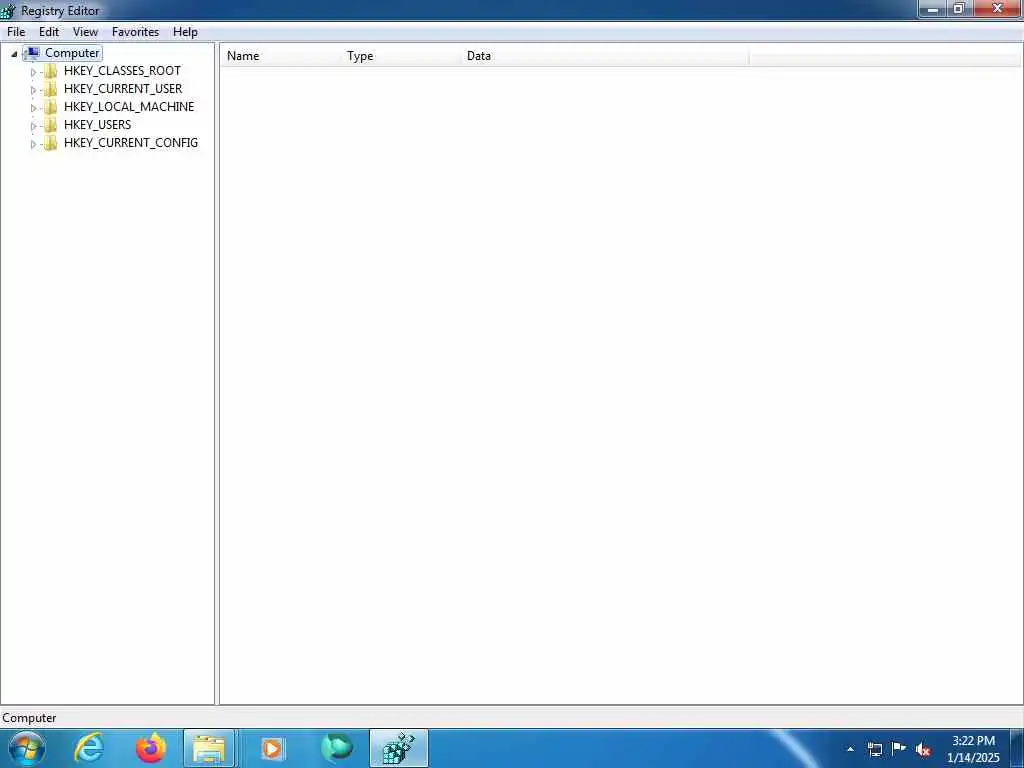
Task: Show hidden system tray icons
Action: 850,749
